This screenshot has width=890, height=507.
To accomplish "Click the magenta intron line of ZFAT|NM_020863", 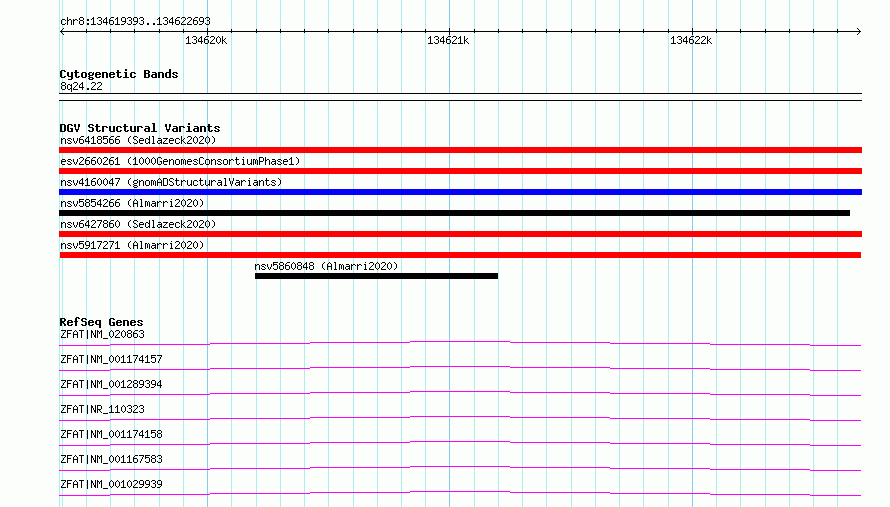I will (460, 342).
